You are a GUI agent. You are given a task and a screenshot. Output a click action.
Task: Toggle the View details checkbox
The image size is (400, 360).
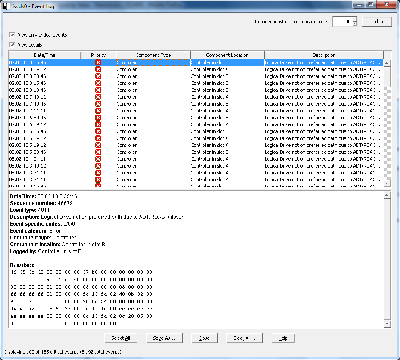12,45
